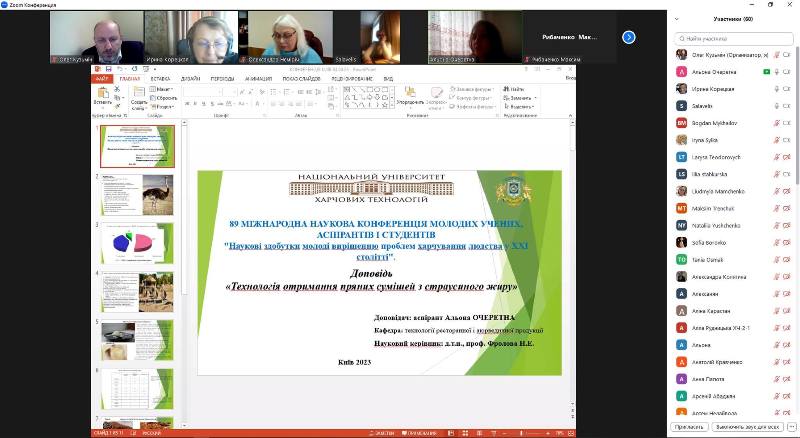The width and height of the screenshot is (800, 438).
Task: Switch to the ВСТАВКА ribbon tab
Action: click(160, 79)
